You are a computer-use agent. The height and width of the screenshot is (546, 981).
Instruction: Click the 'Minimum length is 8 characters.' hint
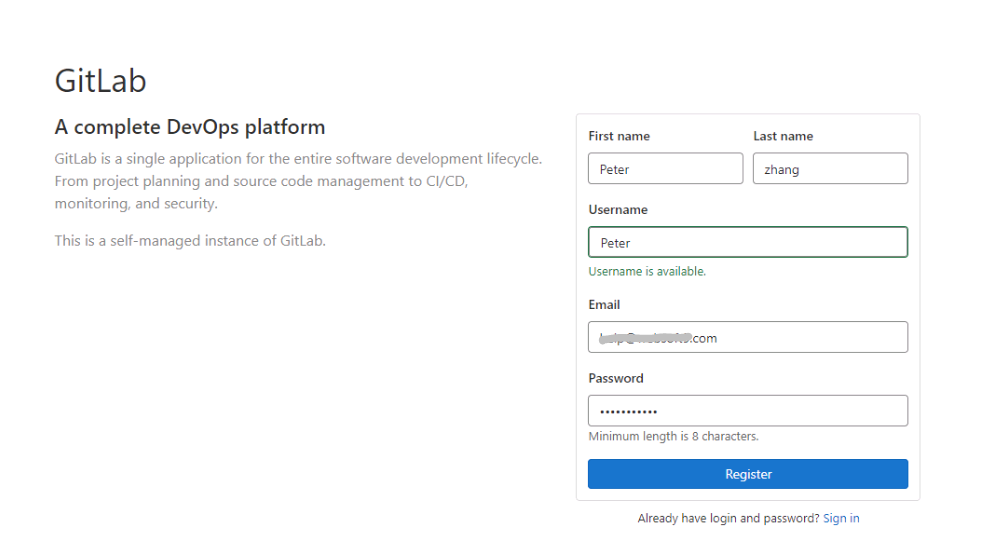[x=673, y=437]
